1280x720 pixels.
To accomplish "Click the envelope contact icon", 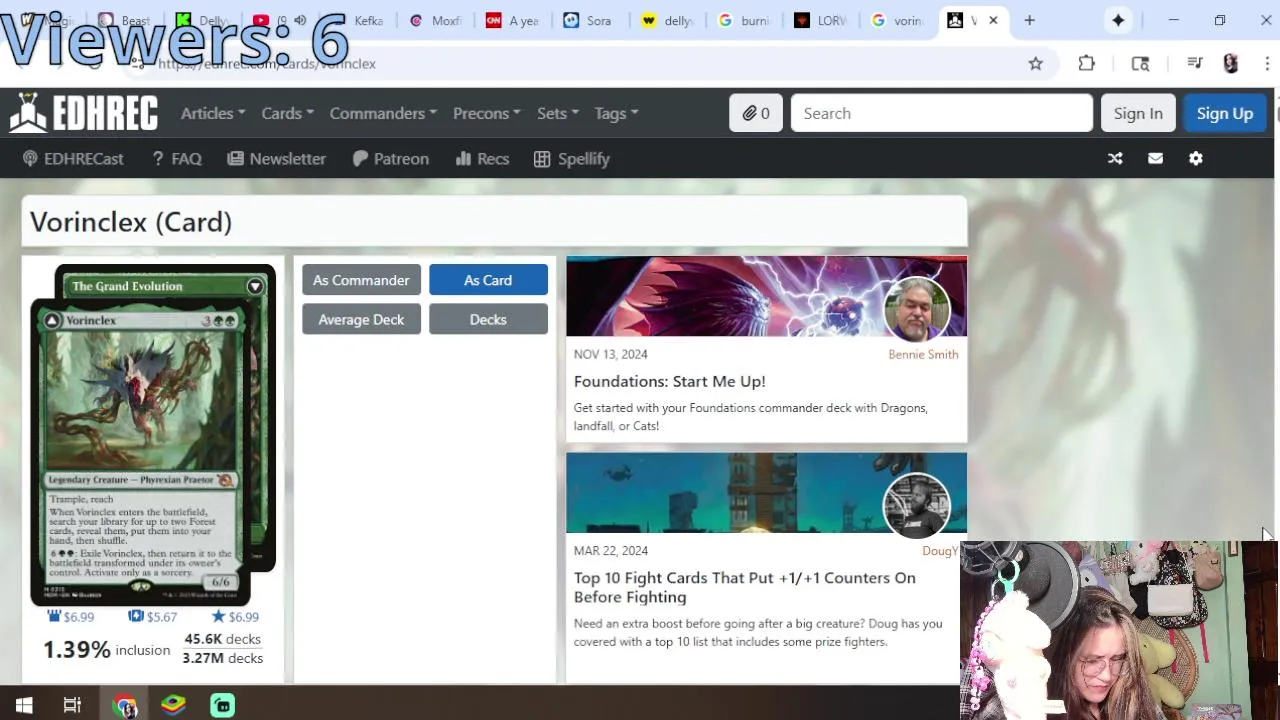I will (x=1155, y=158).
